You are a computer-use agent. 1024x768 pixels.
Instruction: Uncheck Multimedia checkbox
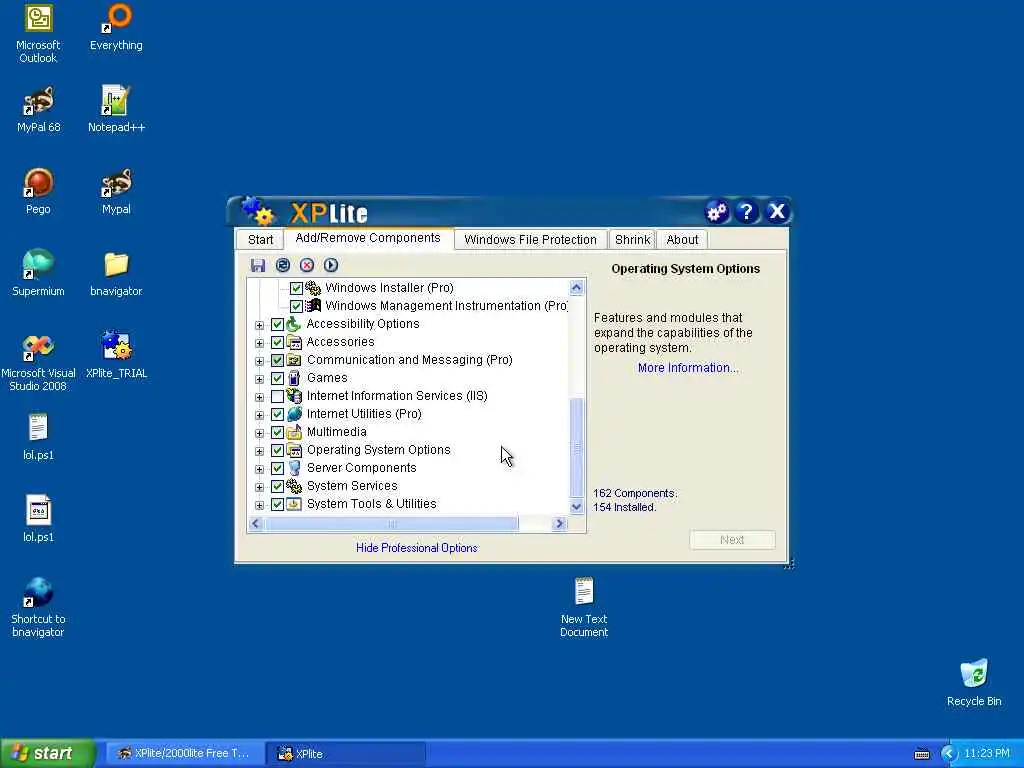(278, 432)
